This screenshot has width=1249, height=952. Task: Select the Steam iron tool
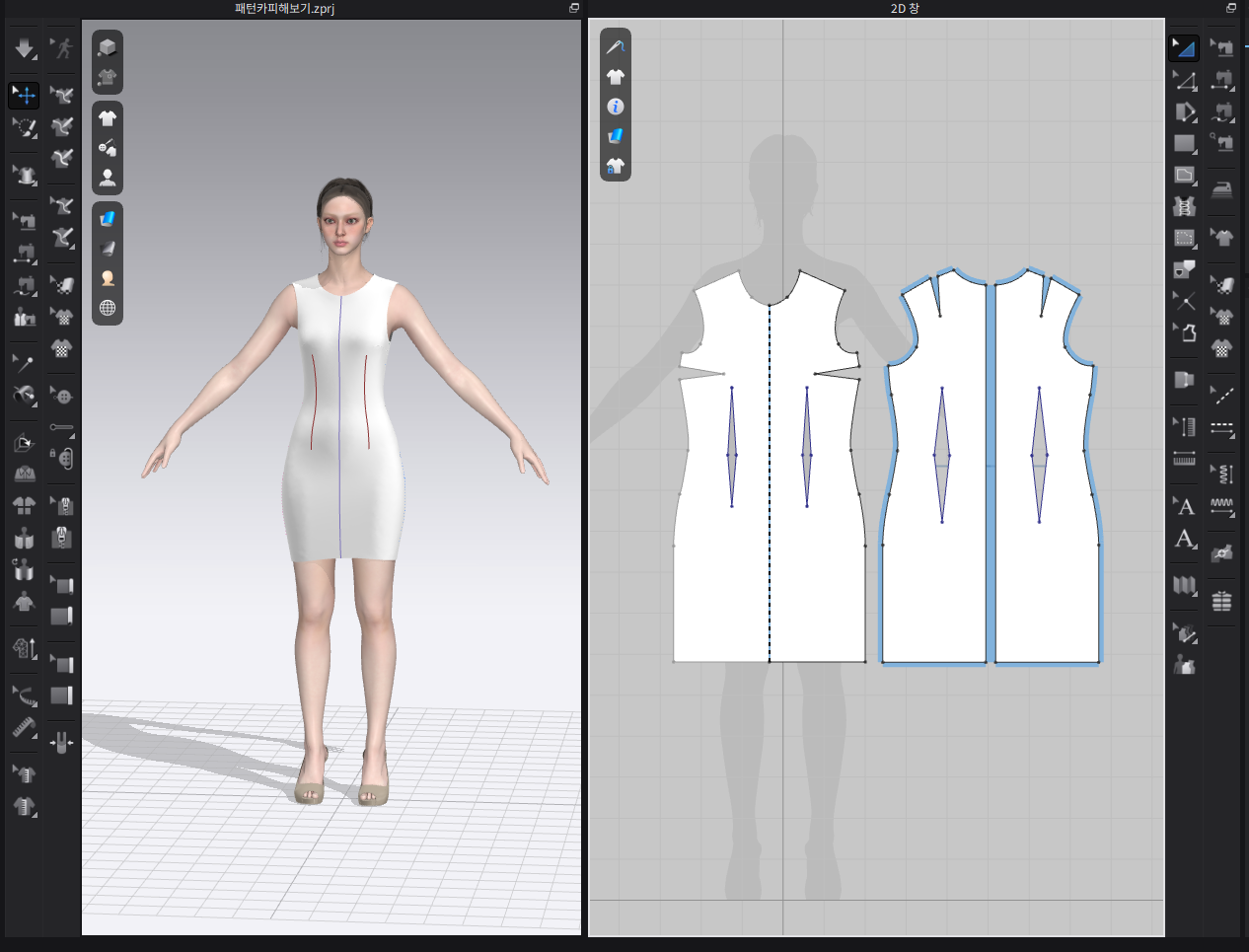point(1221,189)
